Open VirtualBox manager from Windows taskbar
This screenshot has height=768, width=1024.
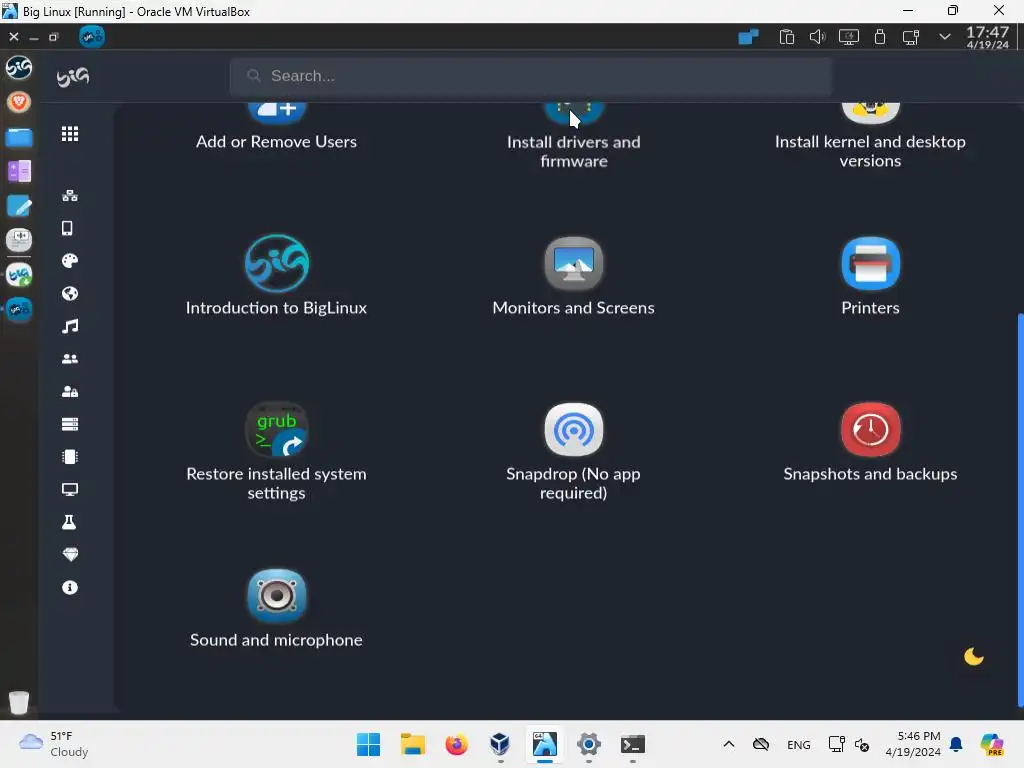(x=500, y=744)
